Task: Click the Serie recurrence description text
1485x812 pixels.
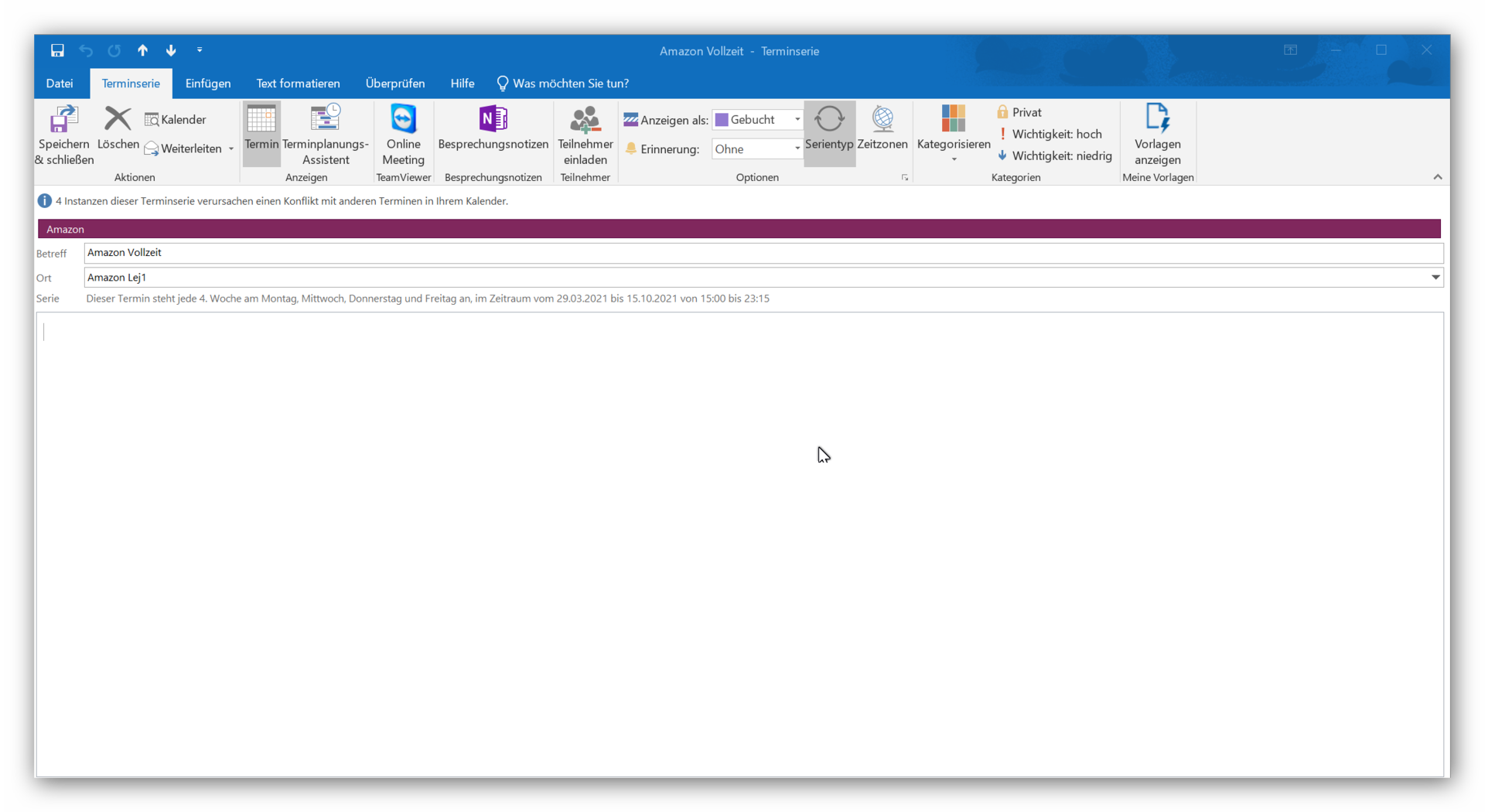Action: [428, 299]
